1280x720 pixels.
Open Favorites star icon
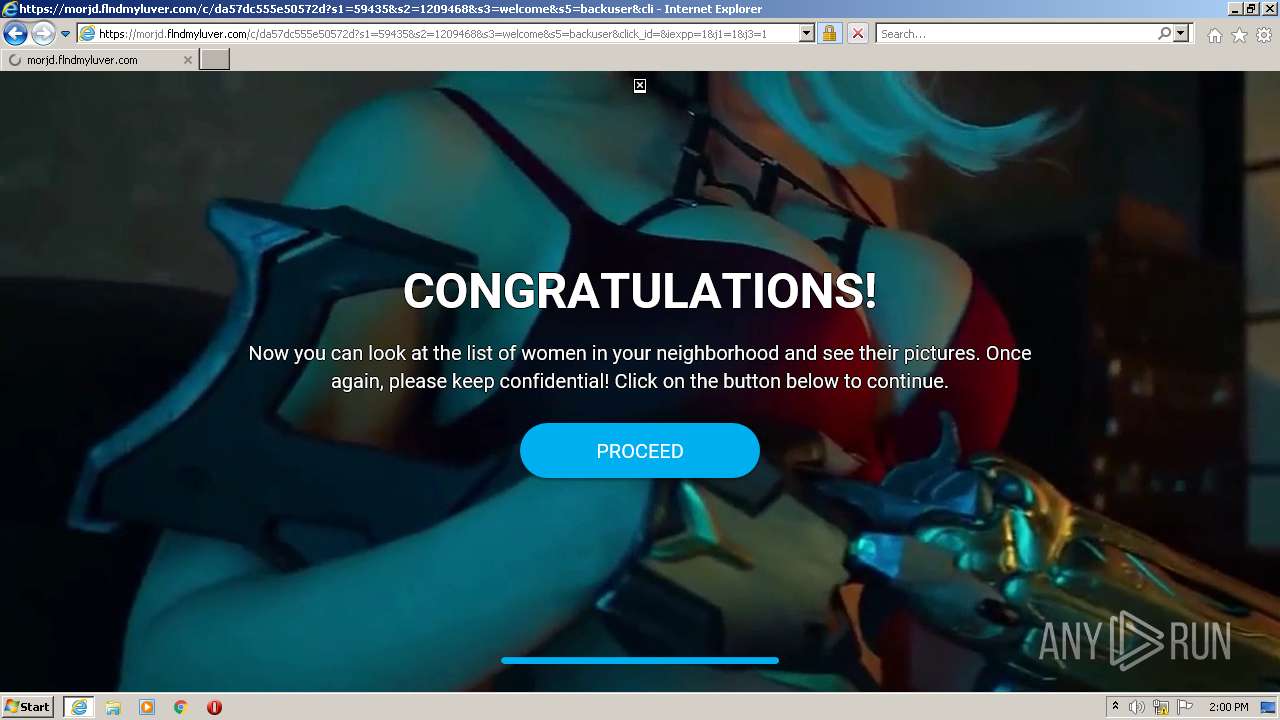coord(1239,35)
